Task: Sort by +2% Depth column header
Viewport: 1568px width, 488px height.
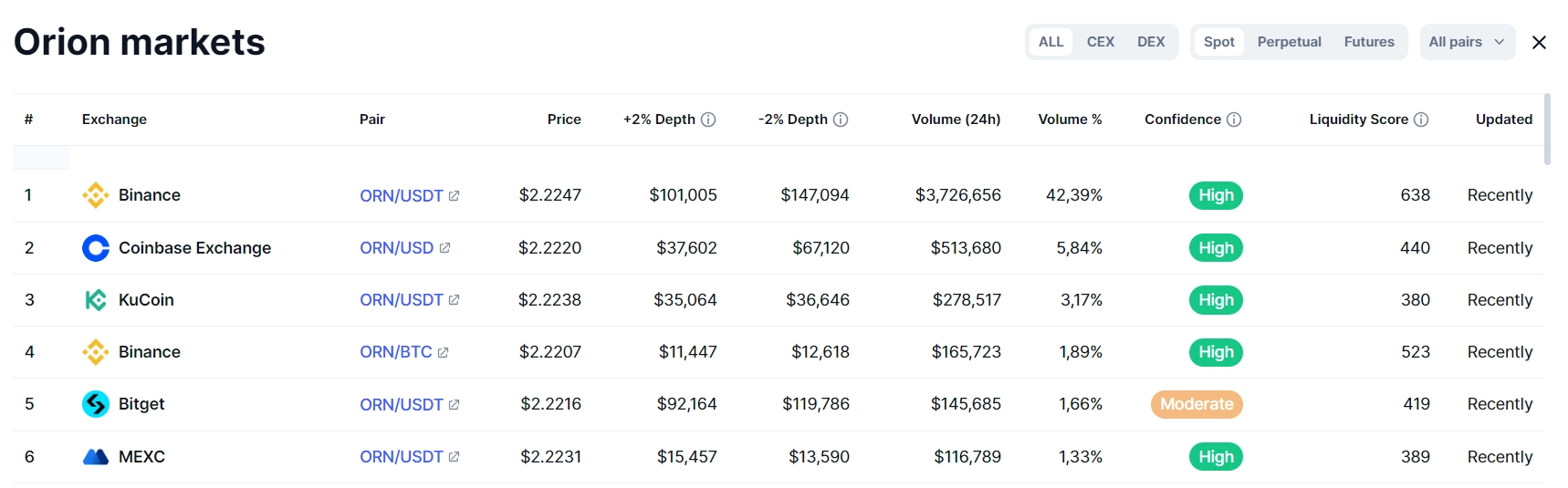Action: [659, 119]
